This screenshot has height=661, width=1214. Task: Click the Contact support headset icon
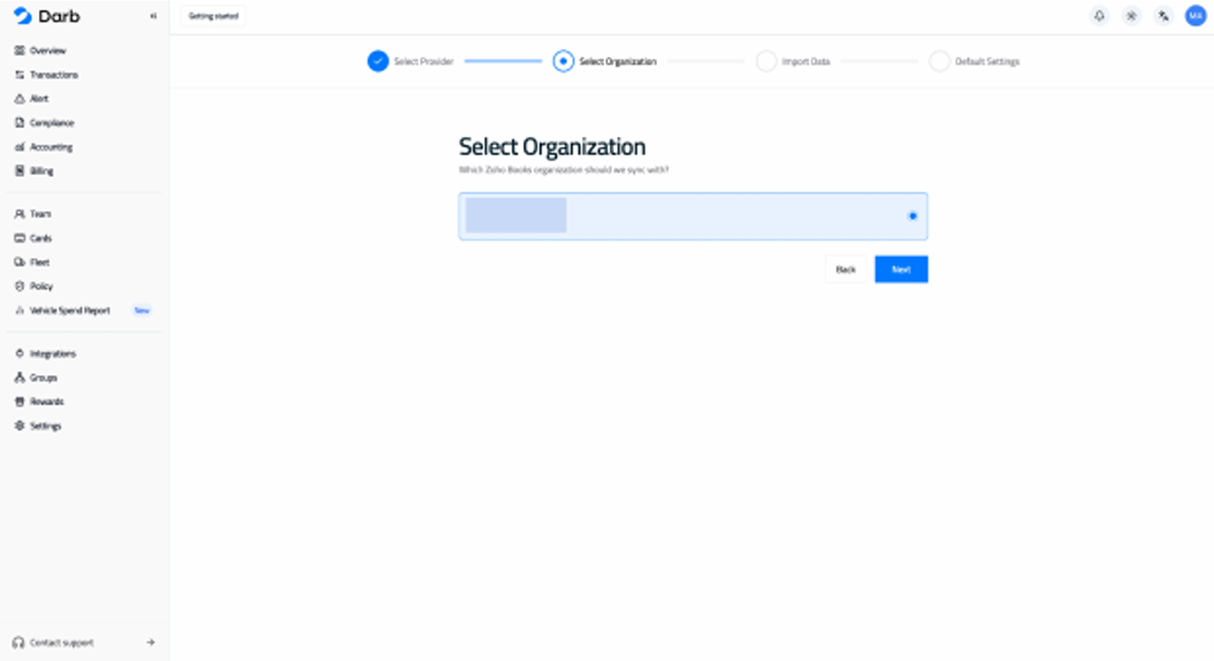[x=18, y=643]
